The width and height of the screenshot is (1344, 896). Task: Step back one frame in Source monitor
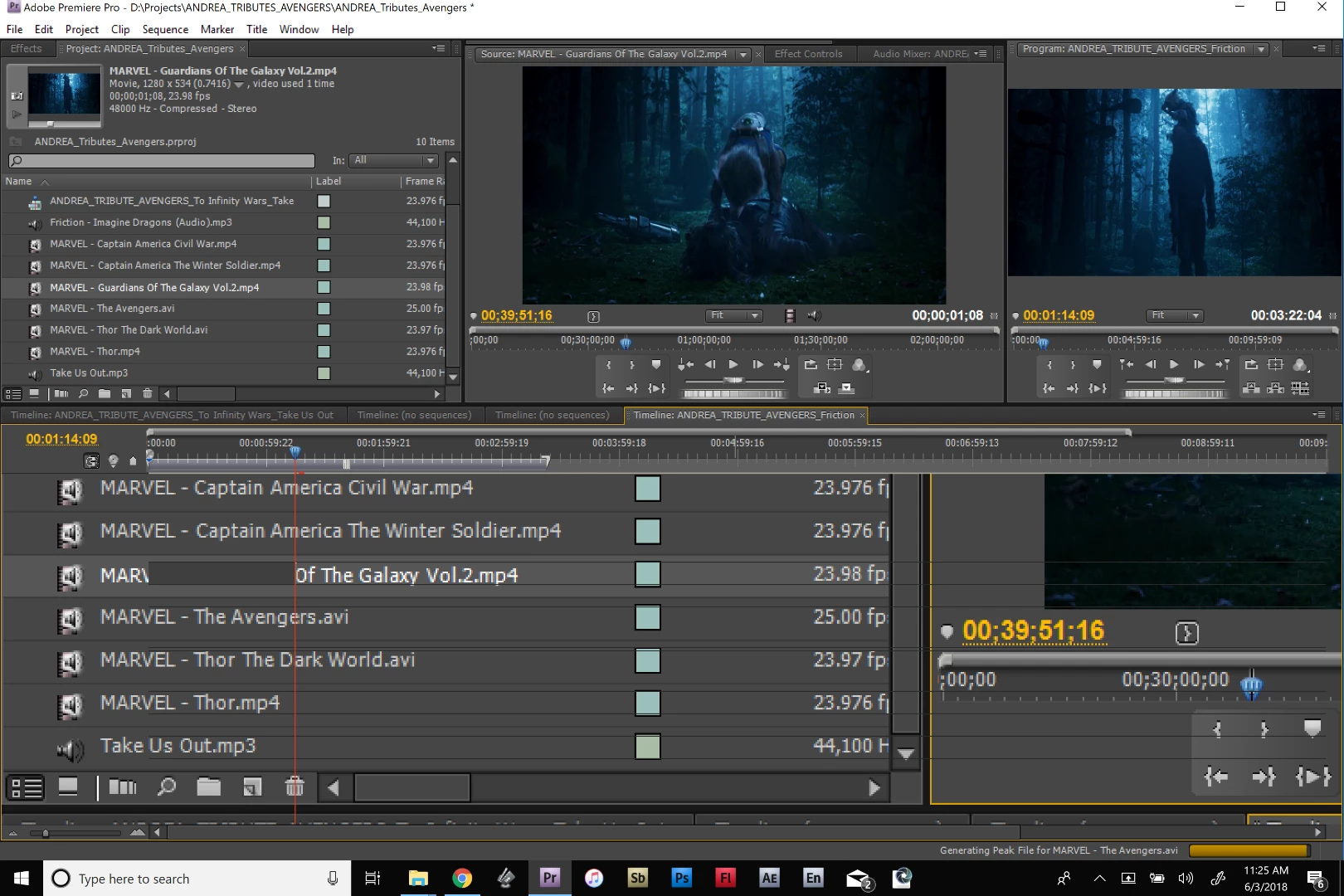[x=710, y=364]
